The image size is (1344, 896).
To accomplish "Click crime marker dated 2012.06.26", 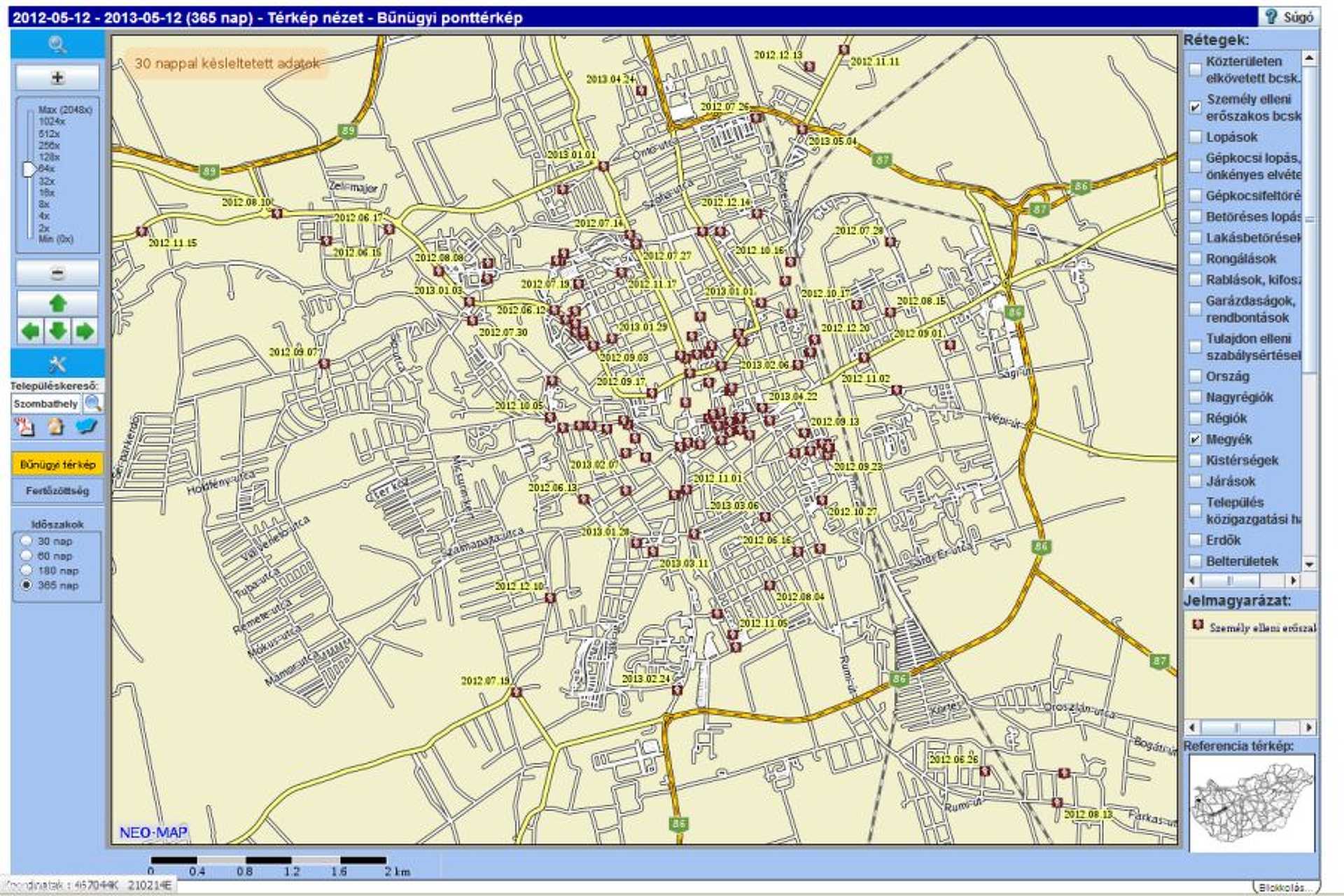I will tap(985, 771).
